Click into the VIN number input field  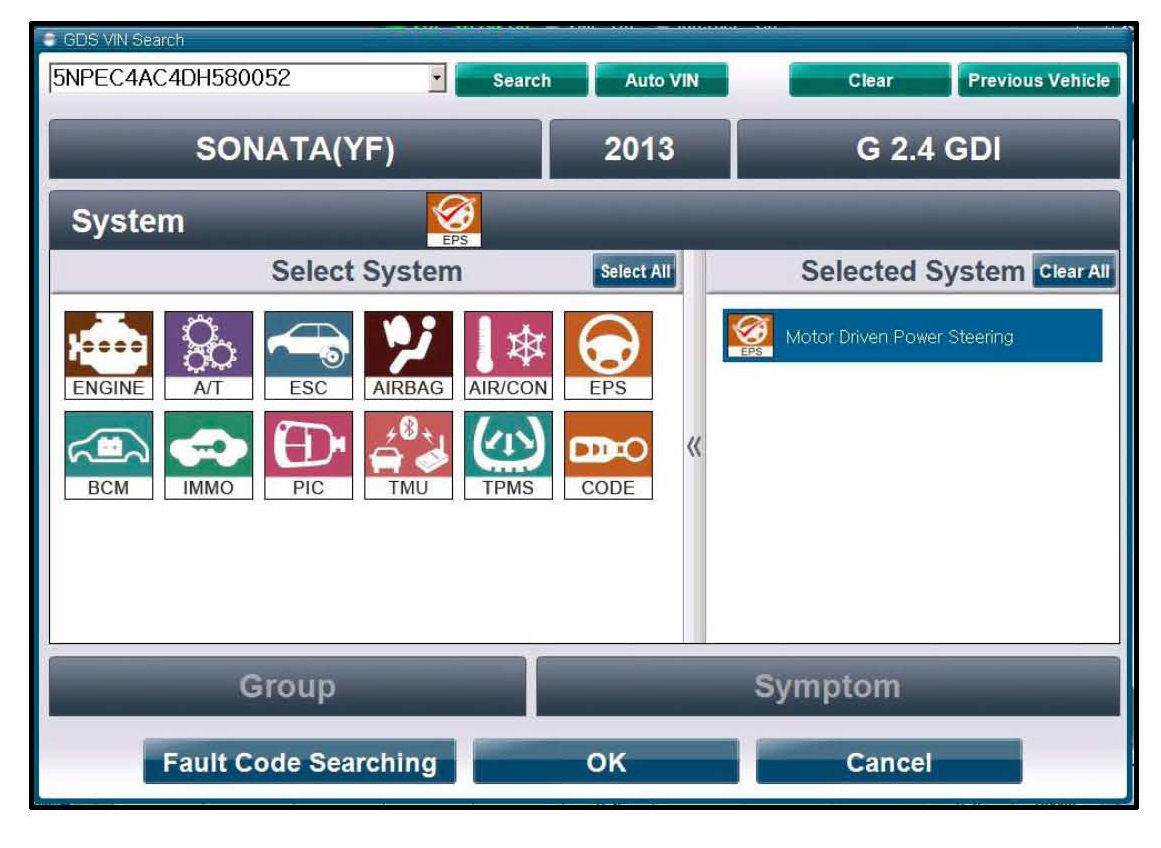pos(235,79)
